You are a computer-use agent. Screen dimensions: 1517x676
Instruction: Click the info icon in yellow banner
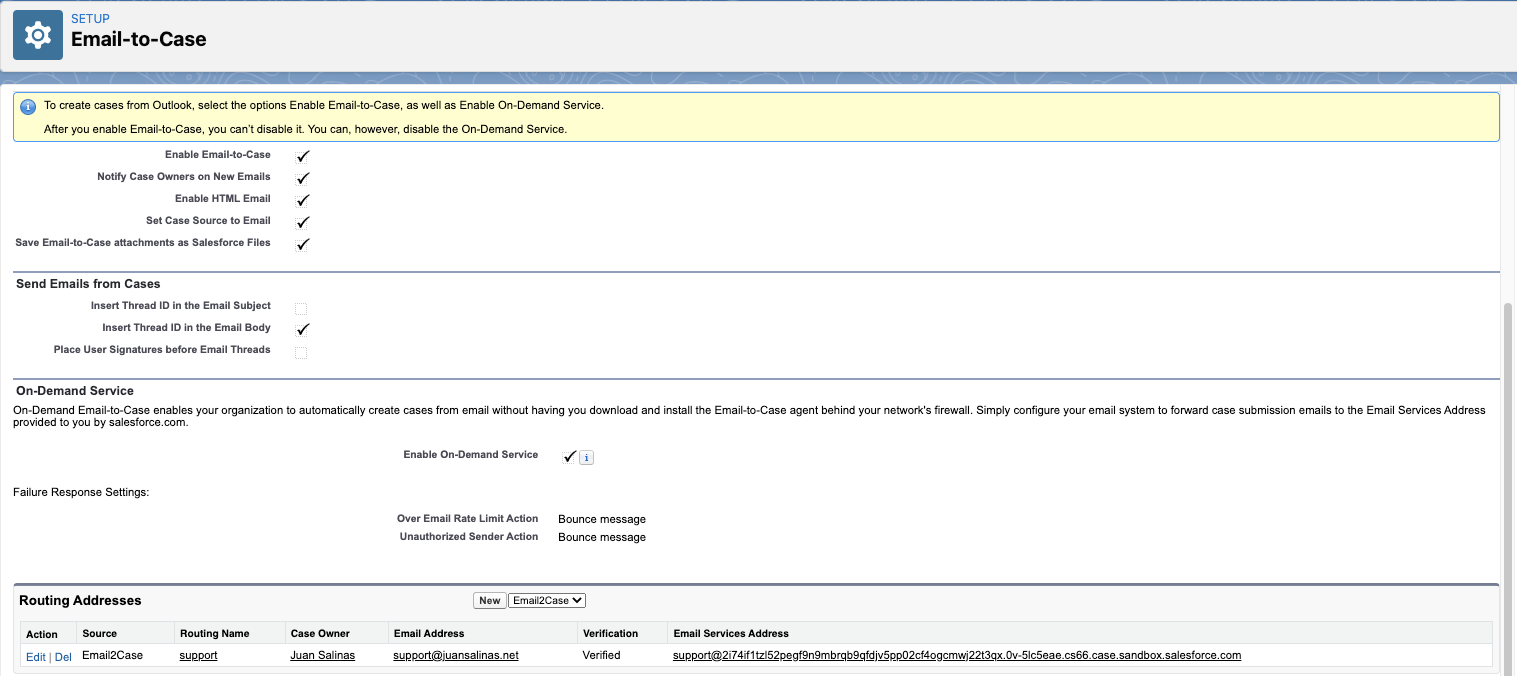pos(28,105)
